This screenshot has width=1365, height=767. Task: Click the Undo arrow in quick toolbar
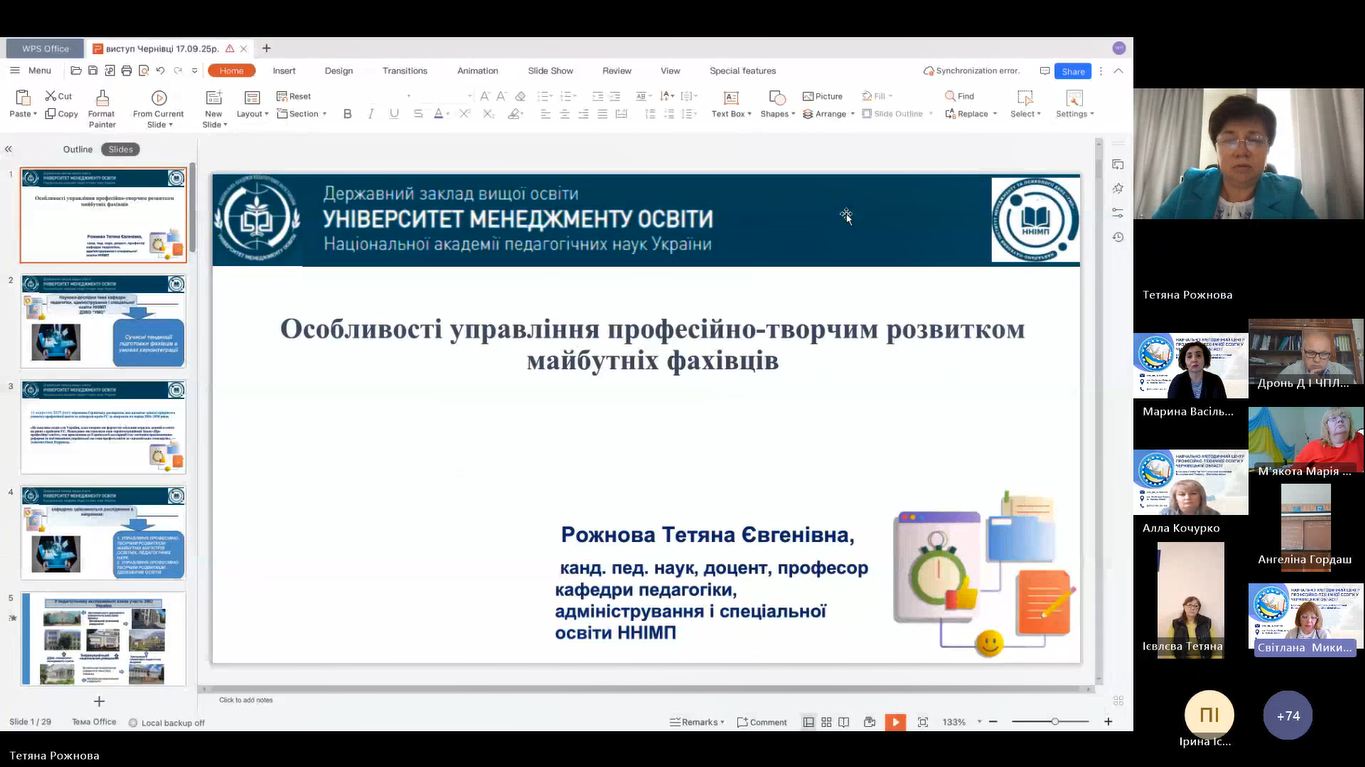(x=160, y=71)
